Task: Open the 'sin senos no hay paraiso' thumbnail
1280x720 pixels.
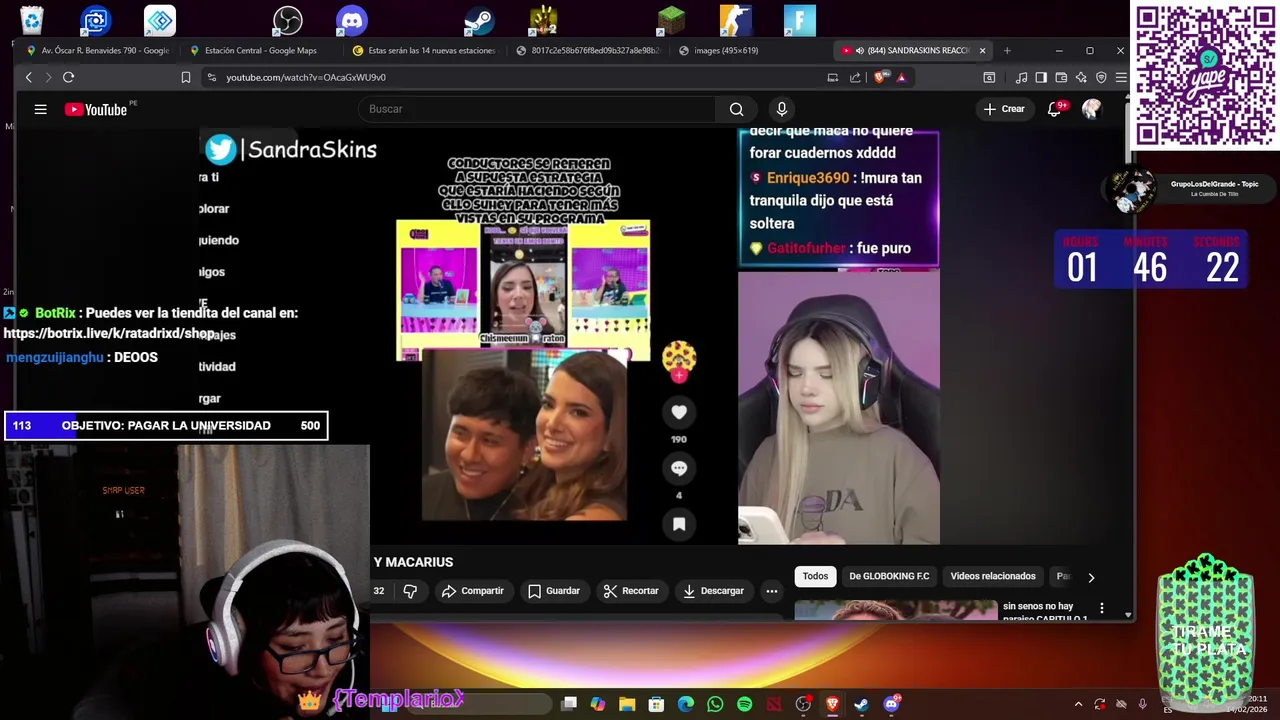Action: (896, 610)
